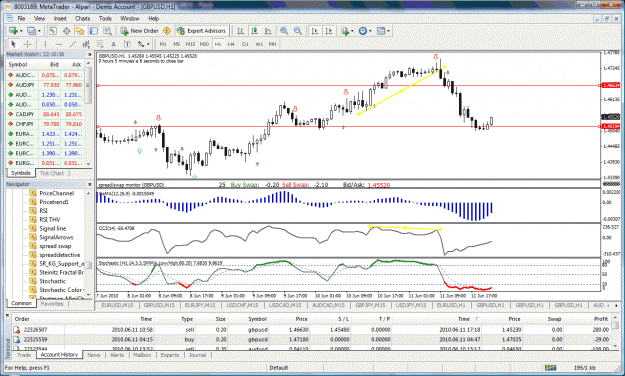Toggle the Navigator panel toolbar icon
Viewport: 625px width, 376px height.
(x=80, y=31)
